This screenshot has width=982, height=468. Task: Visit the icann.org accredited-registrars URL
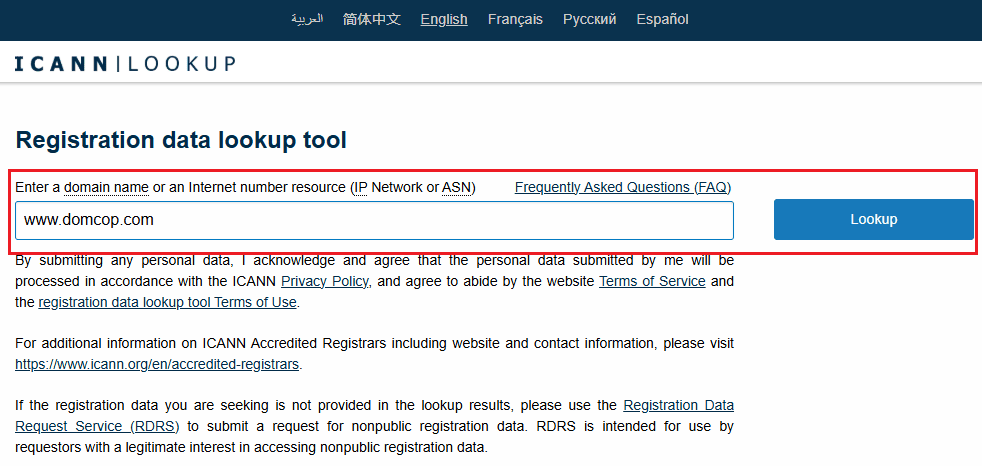tap(157, 364)
